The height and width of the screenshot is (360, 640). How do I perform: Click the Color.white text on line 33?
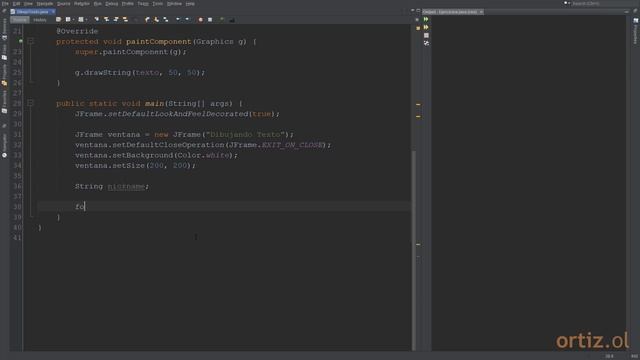click(x=203, y=156)
